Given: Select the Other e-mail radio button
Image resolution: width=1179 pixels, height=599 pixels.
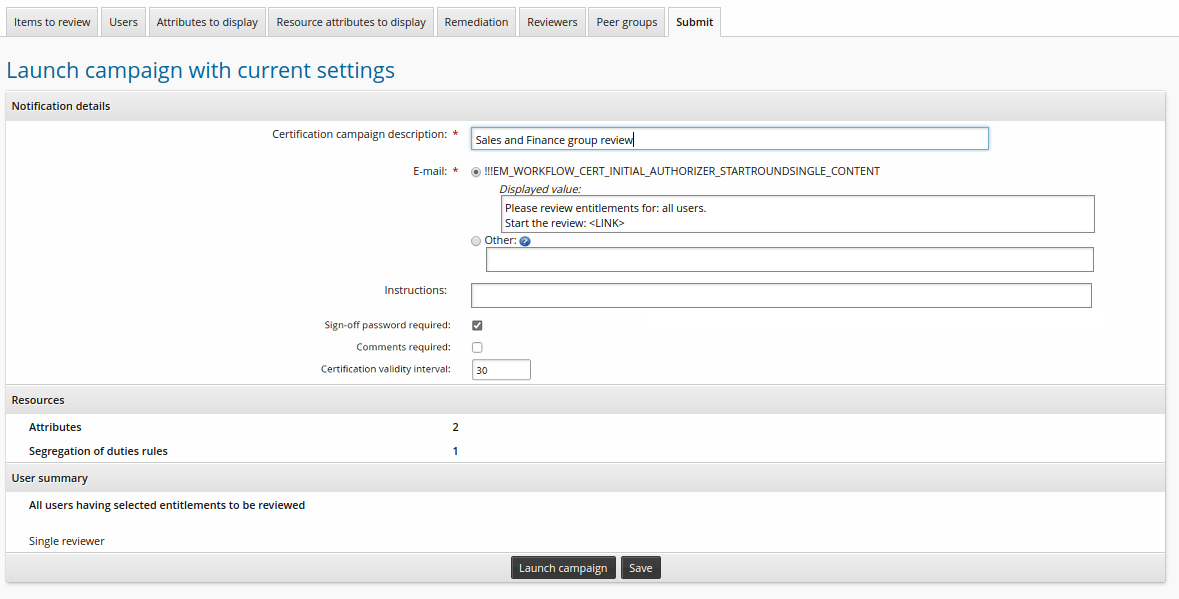Looking at the screenshot, I should (x=476, y=241).
